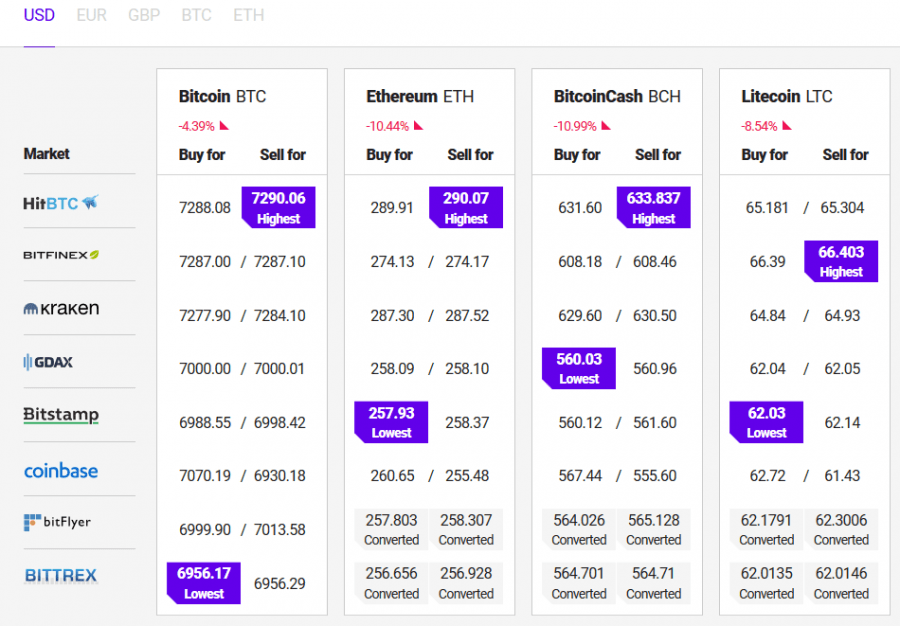This screenshot has height=626, width=900.
Task: Click the 6956.17 Lowest Bitcoin buy price
Action: [x=204, y=583]
